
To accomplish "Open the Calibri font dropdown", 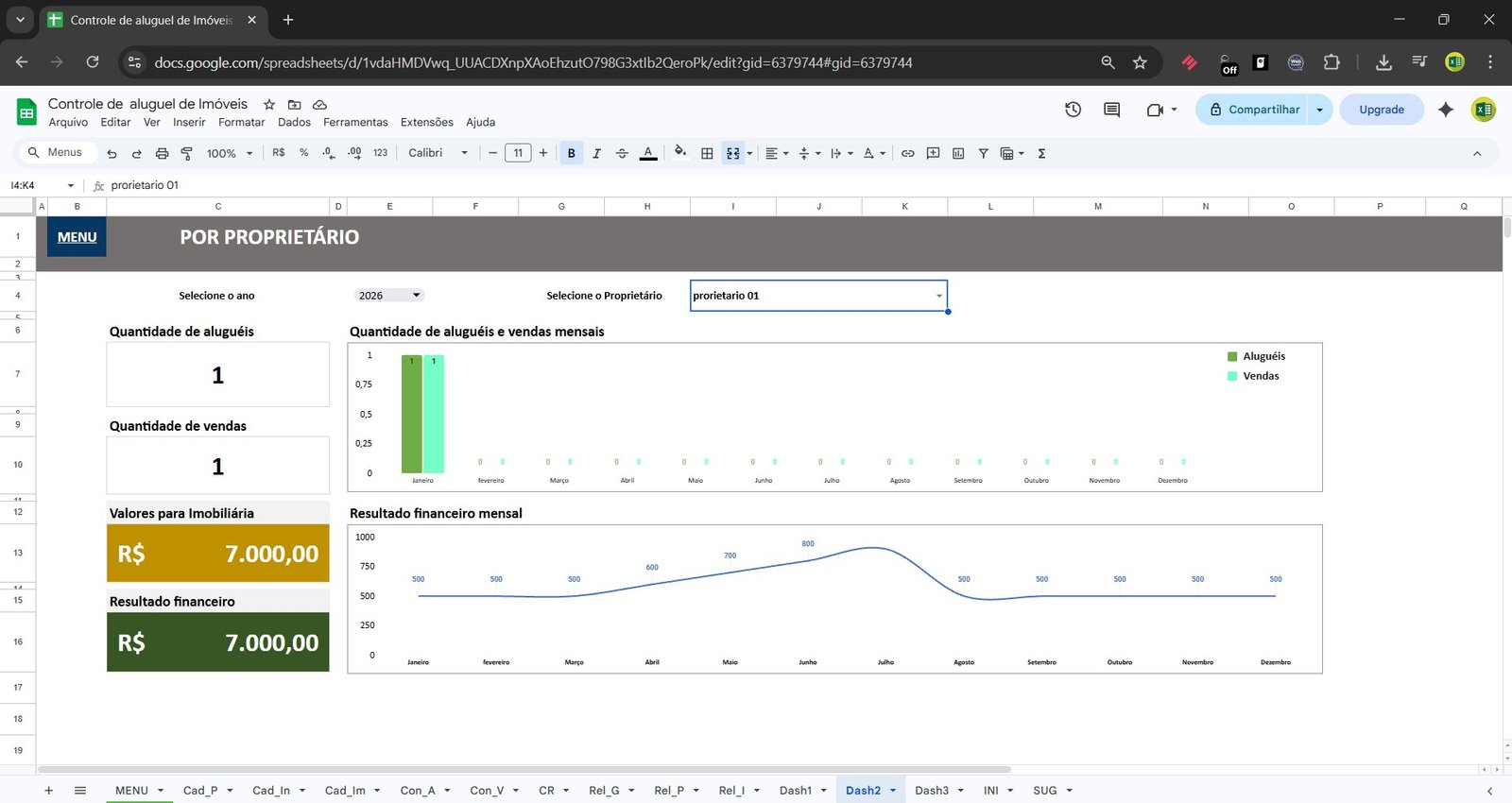I will [x=438, y=153].
